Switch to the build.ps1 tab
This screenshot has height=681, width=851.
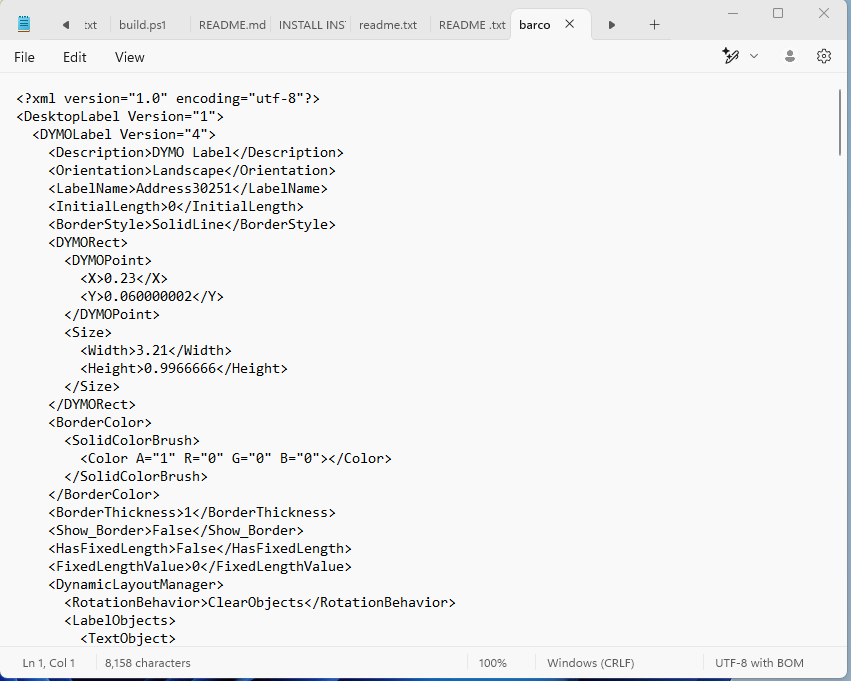(142, 25)
